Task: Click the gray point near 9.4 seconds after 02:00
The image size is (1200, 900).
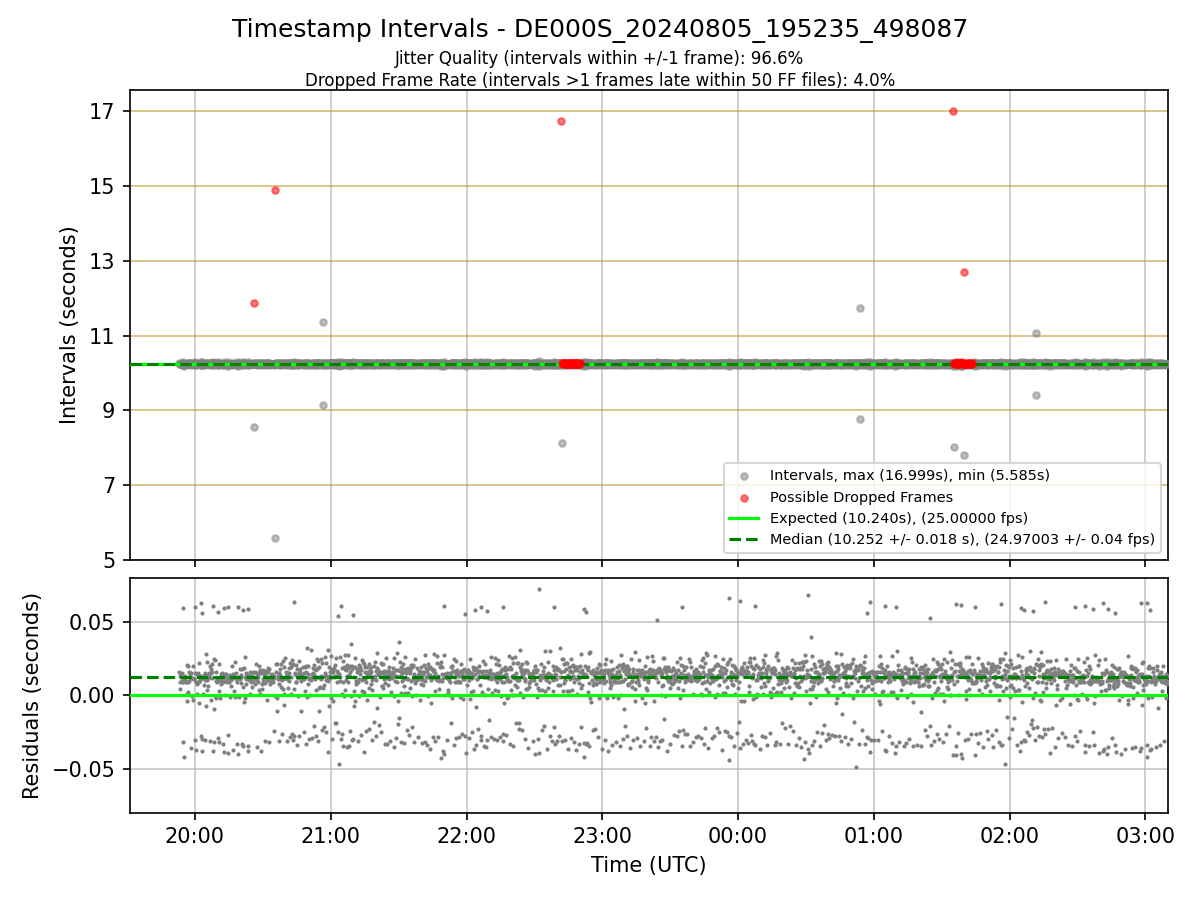Action: [1036, 395]
